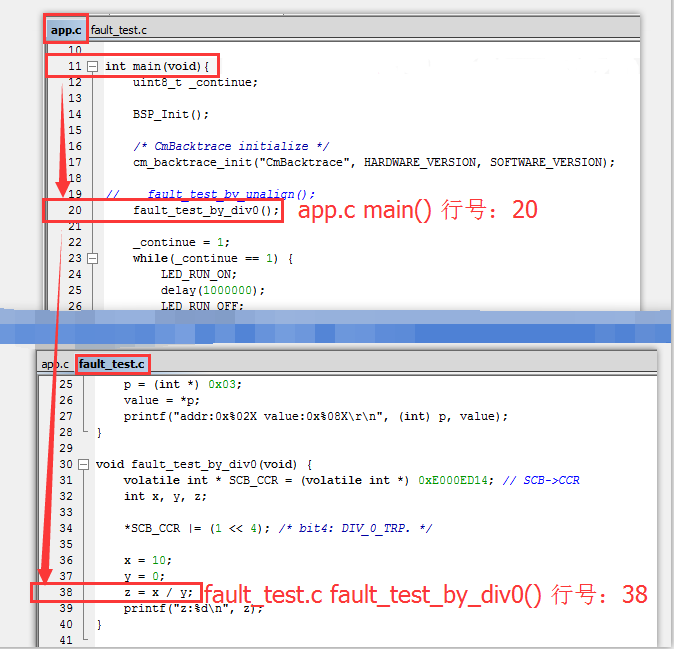Viewport: 674px width, 649px height.
Task: Place cursor on the fault_test_by_div0() call
Action: (206, 210)
